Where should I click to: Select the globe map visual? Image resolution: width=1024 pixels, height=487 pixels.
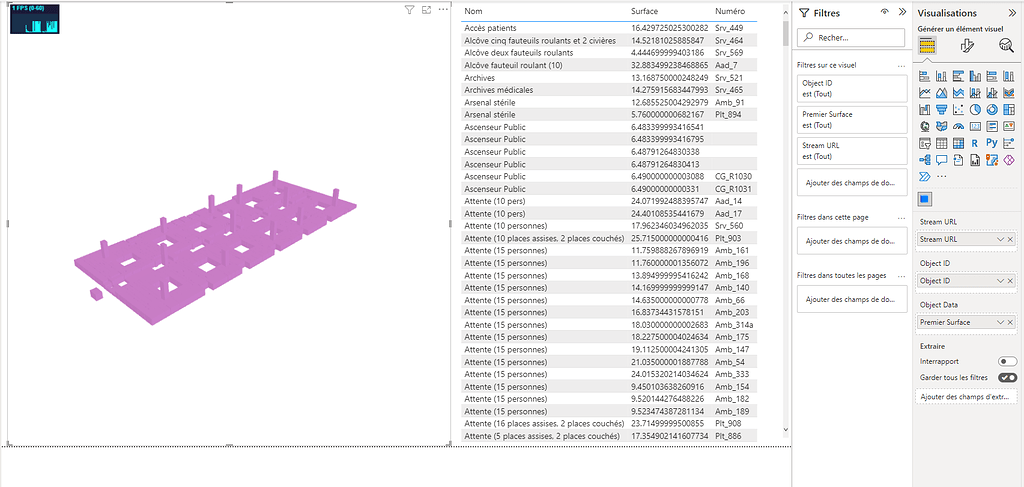[925, 126]
